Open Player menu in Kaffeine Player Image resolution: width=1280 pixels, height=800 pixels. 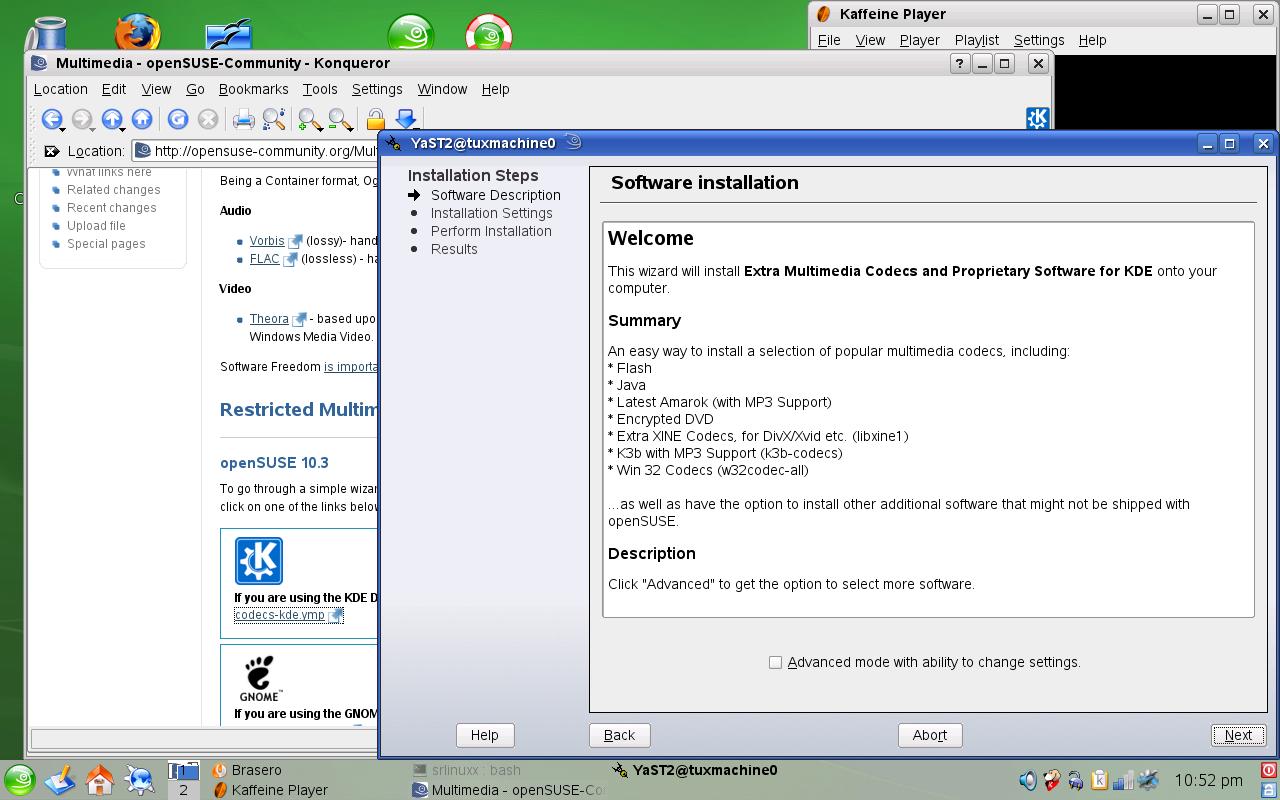pos(919,40)
